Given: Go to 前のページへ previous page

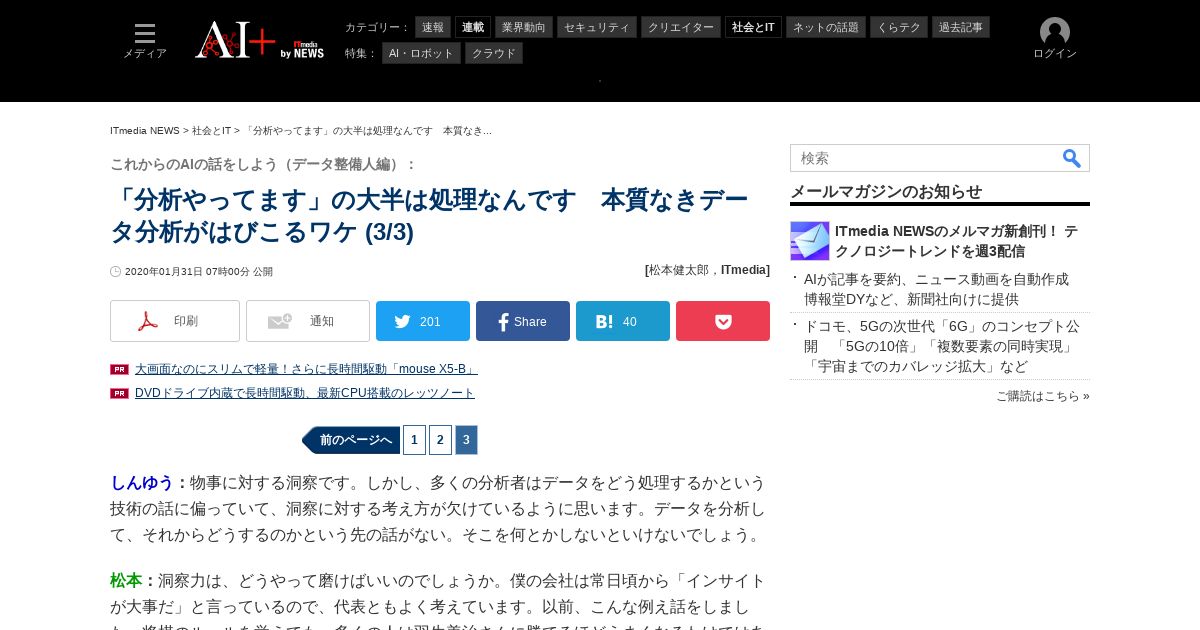Looking at the screenshot, I should click(x=351, y=440).
